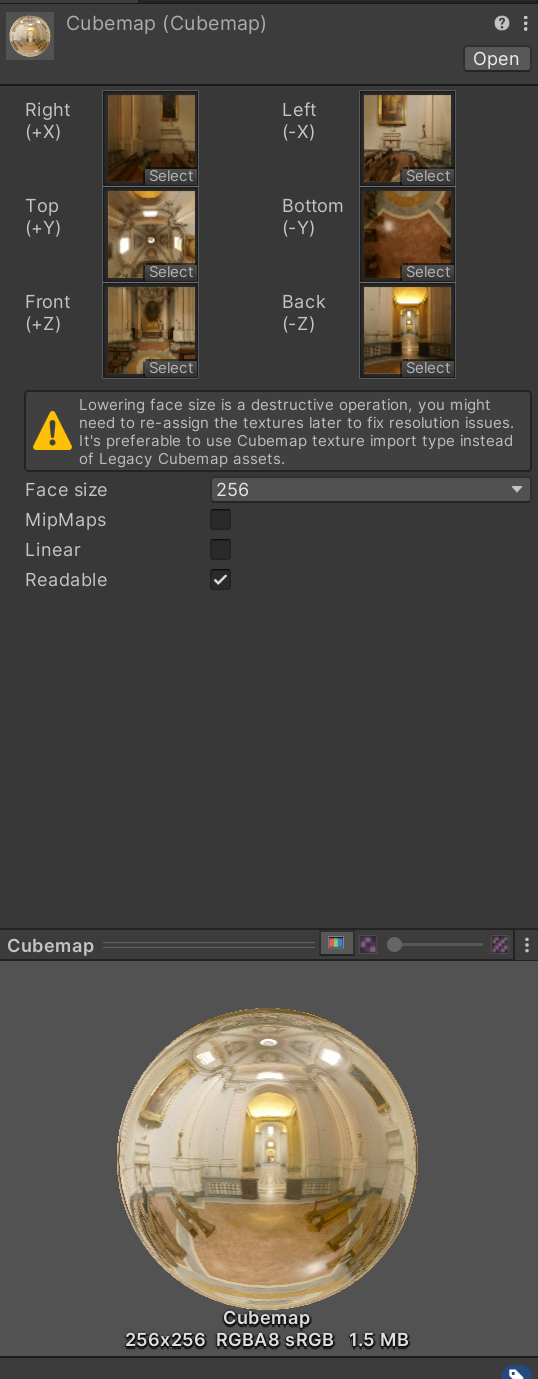Toggle the RGB color channel preview button
The image size is (538, 1379).
click(x=337, y=944)
